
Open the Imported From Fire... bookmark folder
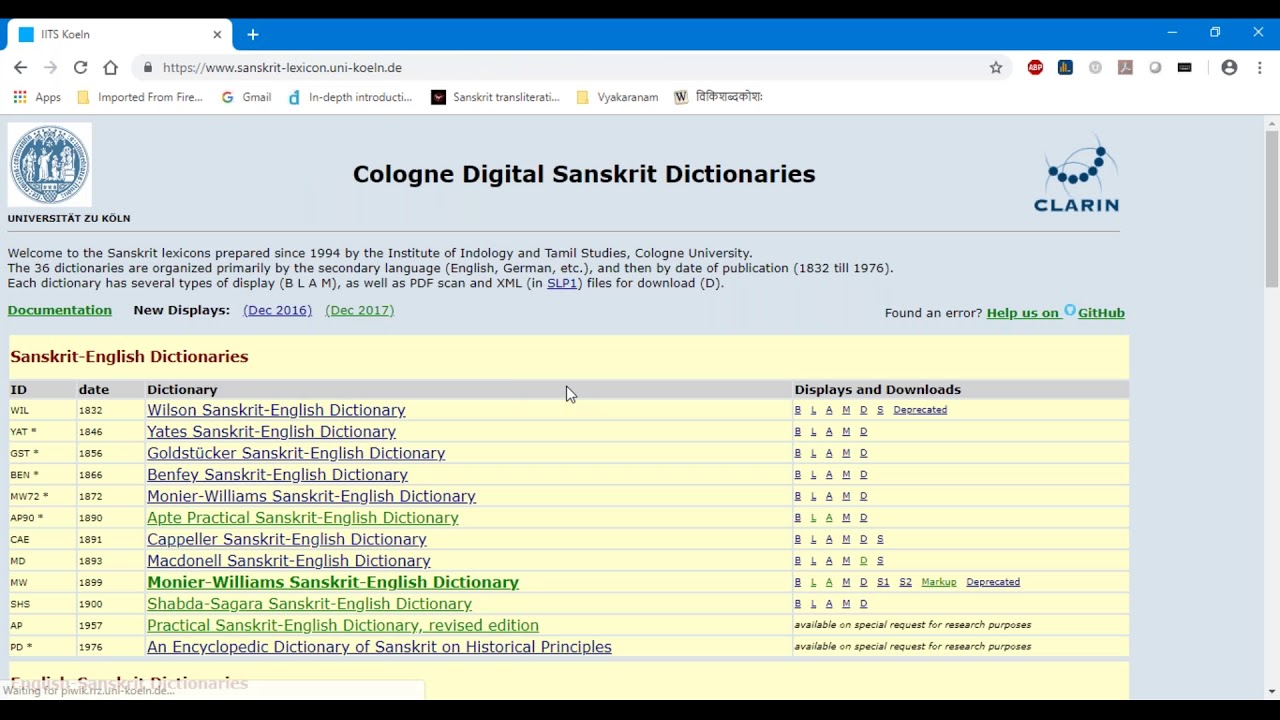(x=140, y=97)
